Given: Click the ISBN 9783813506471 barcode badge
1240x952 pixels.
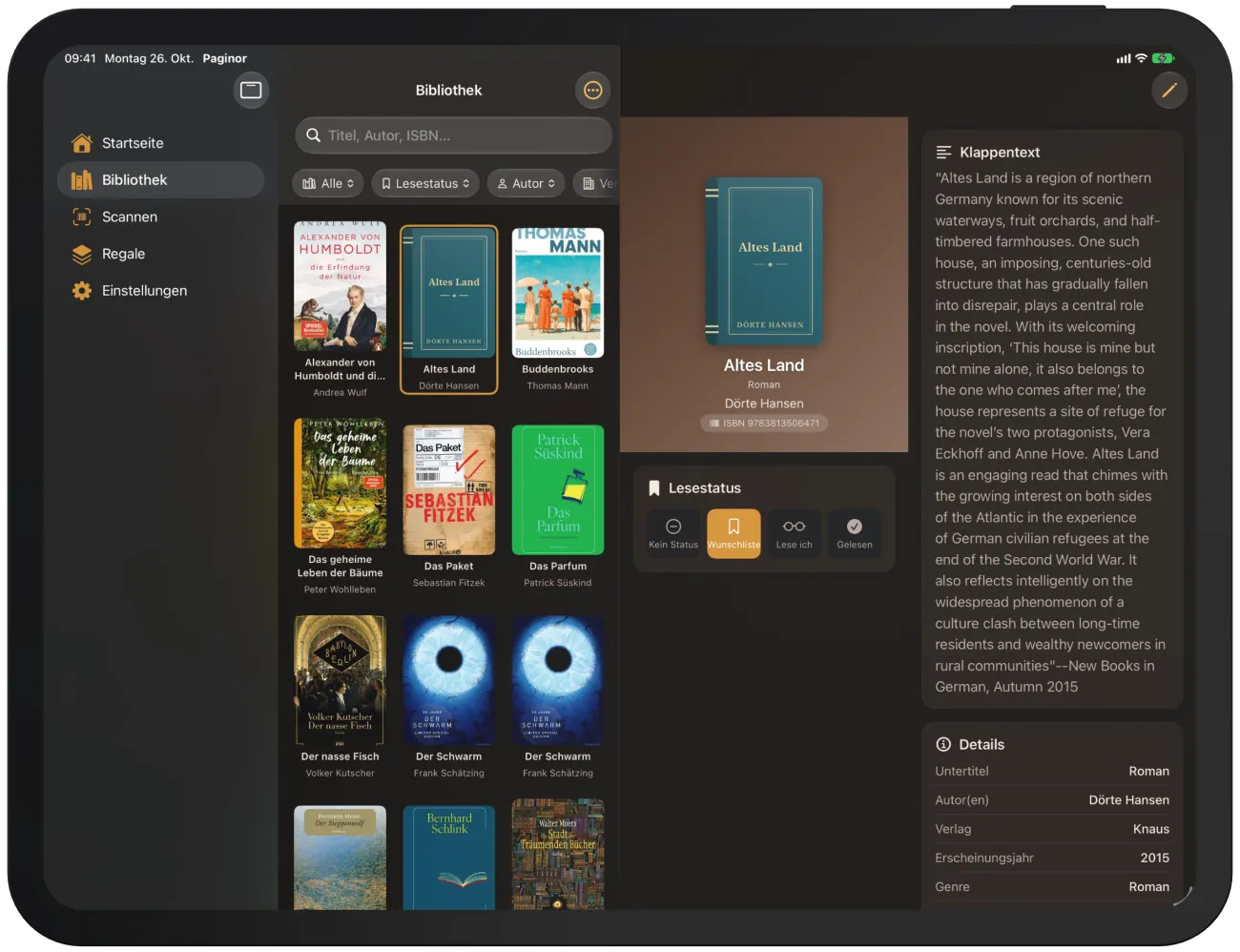Looking at the screenshot, I should [x=764, y=424].
